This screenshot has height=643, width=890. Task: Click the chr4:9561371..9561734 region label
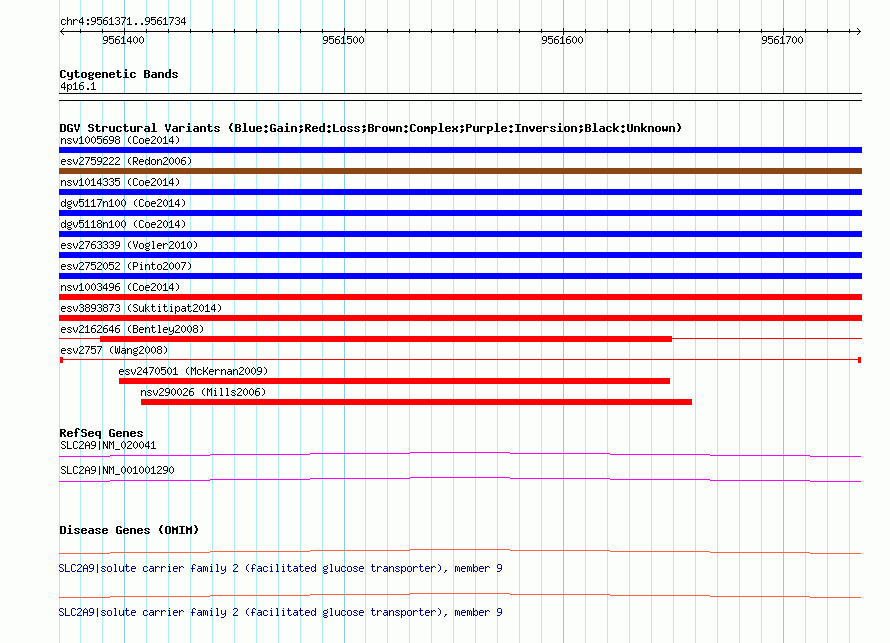coord(123,21)
